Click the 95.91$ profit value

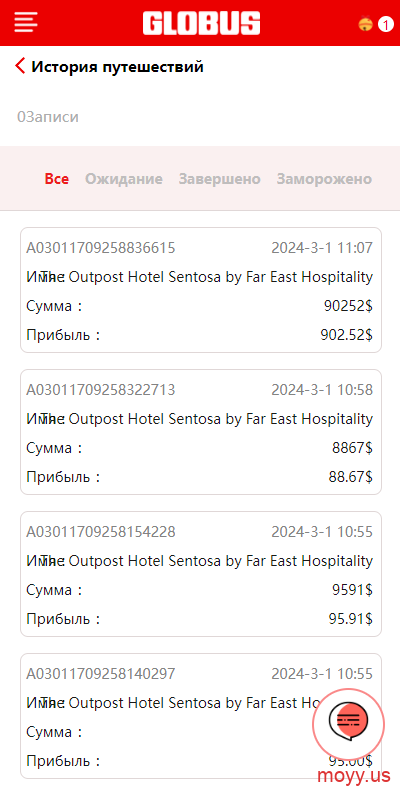[351, 619]
